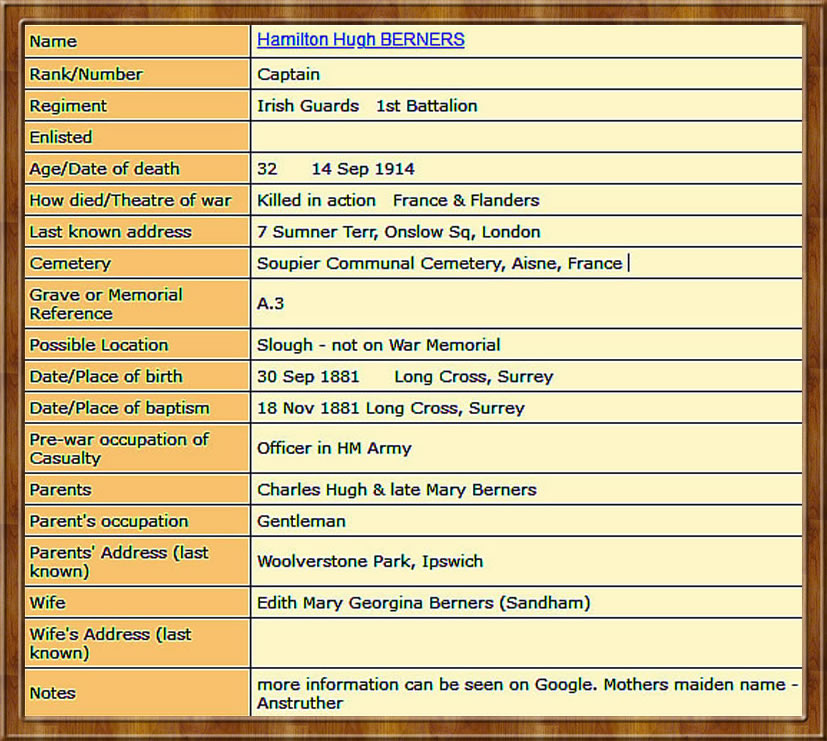The image size is (827, 741).
Task: Click the A.3 grave reference value
Action: [x=271, y=304]
